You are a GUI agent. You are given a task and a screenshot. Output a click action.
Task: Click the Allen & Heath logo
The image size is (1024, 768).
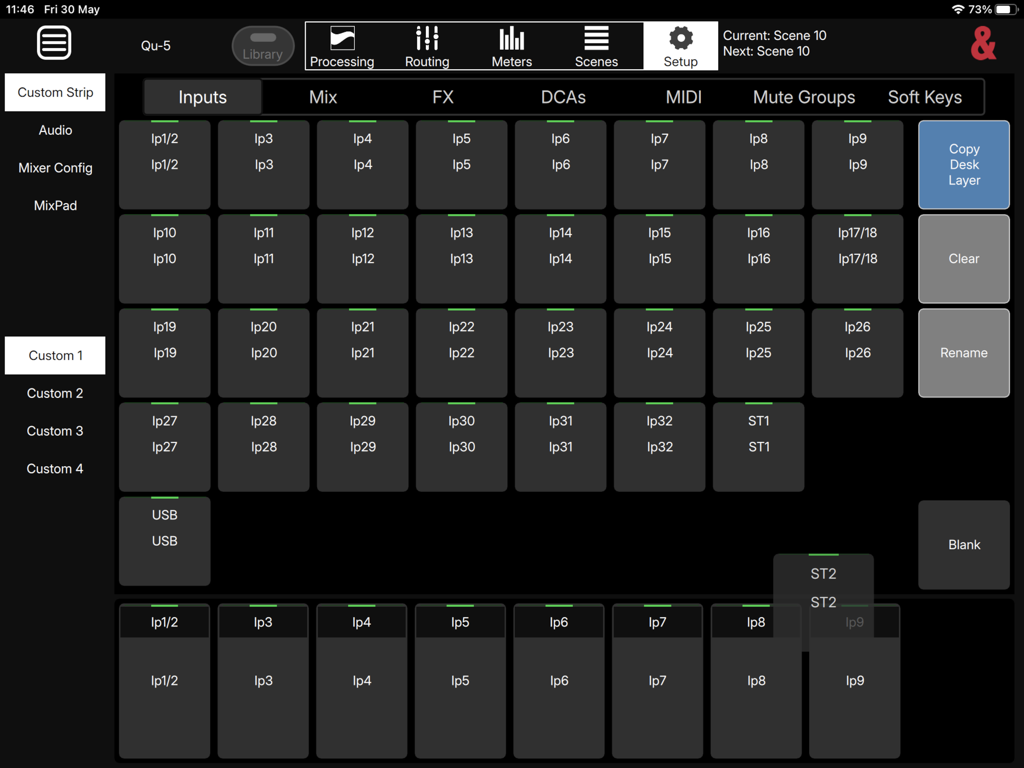[x=983, y=43]
